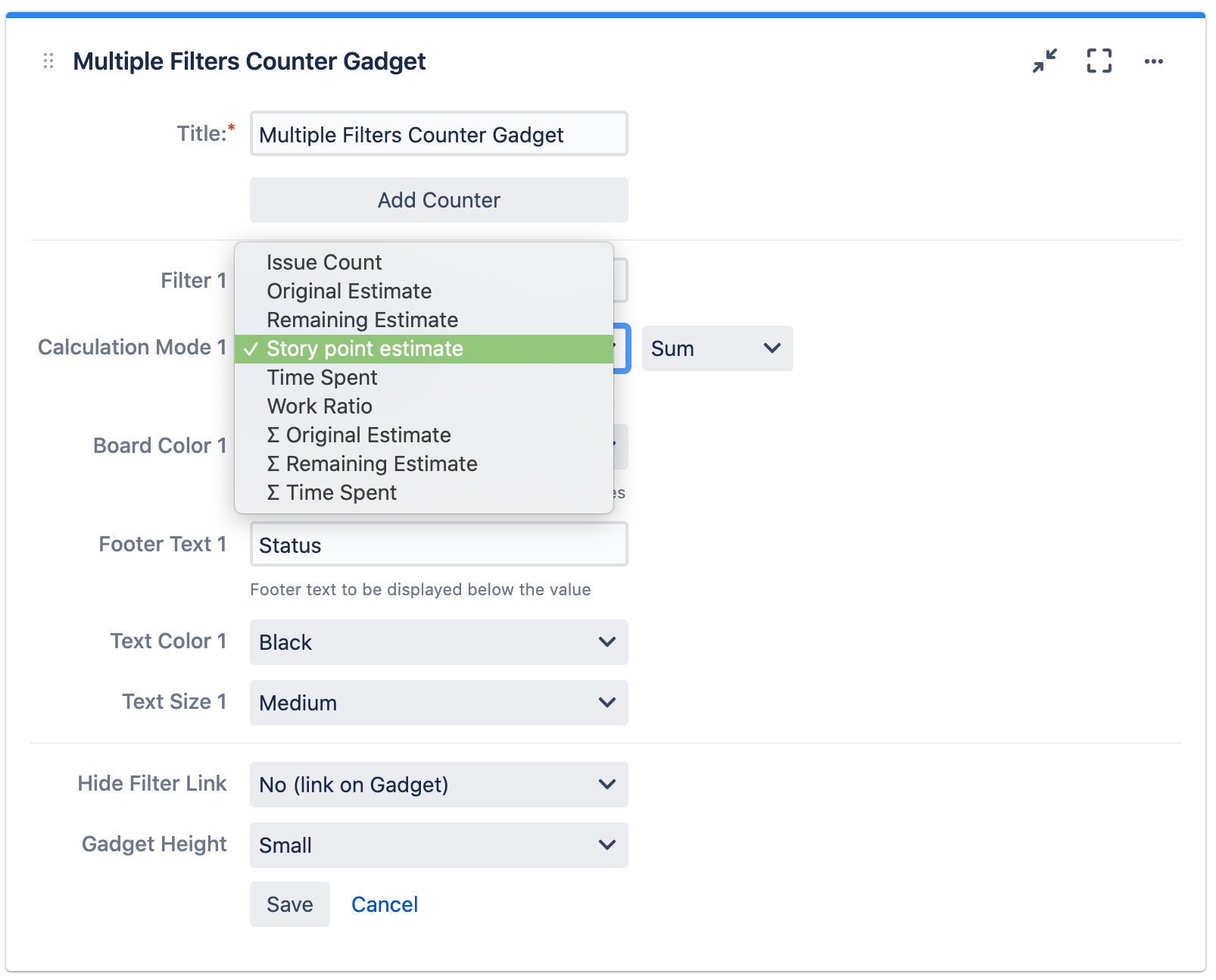Expand the Text Size 1 dropdown
Screen dimensions: 1216x980
point(438,703)
